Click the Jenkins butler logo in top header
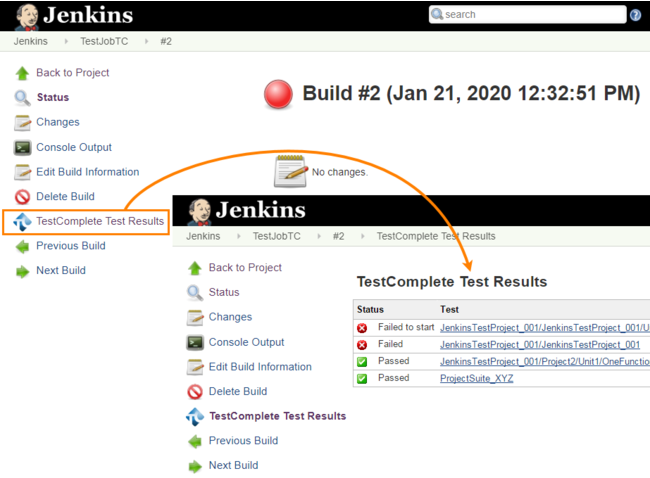Screen dimensions: 650x478 tap(27, 17)
